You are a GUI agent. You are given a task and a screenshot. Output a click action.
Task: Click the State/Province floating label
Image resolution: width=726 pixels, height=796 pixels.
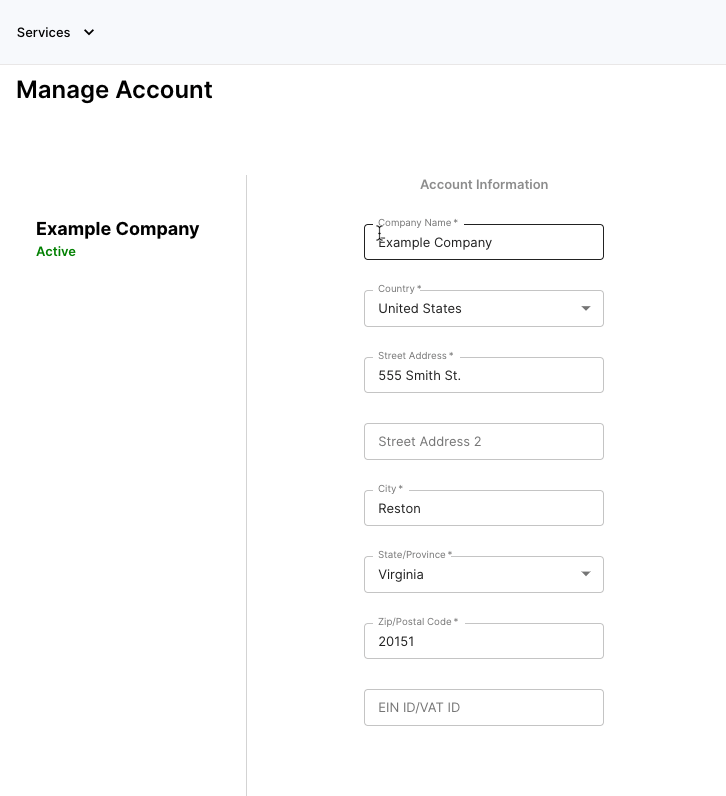[415, 555]
